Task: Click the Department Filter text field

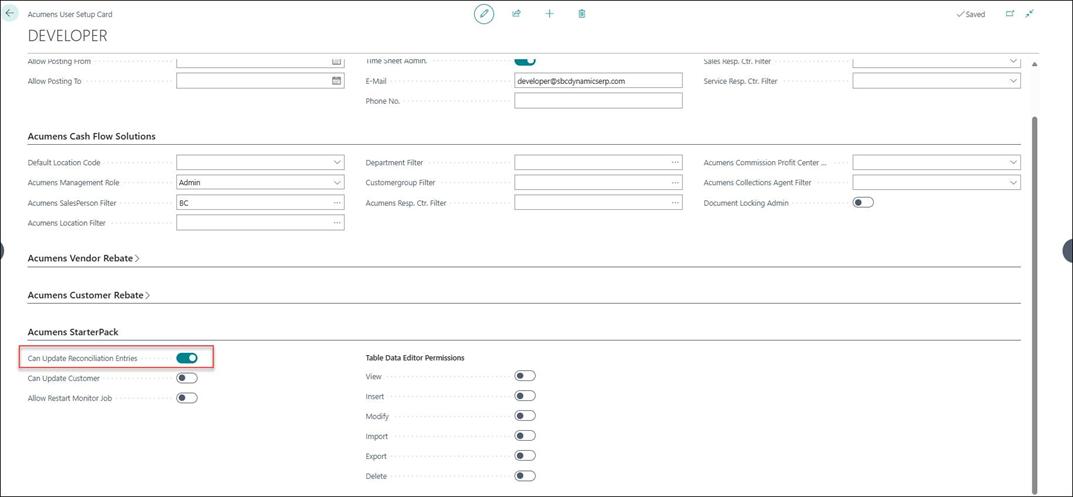Action: point(598,163)
